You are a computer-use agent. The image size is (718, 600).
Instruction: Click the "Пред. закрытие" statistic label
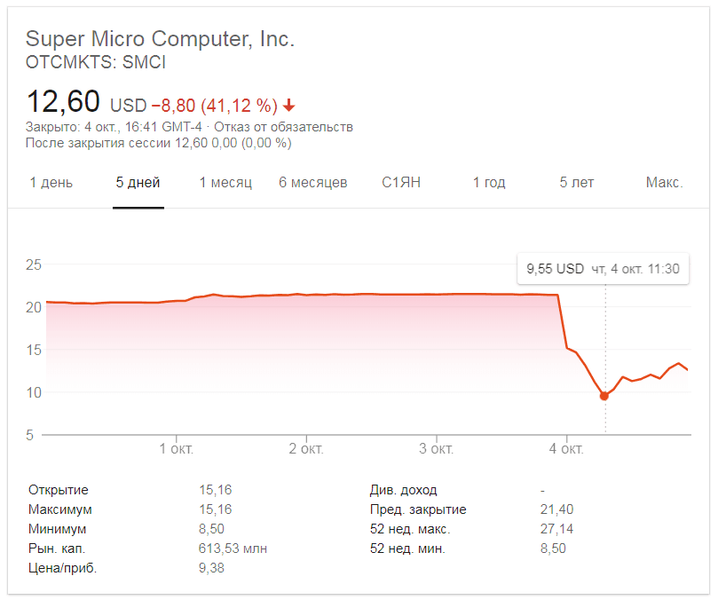417,509
